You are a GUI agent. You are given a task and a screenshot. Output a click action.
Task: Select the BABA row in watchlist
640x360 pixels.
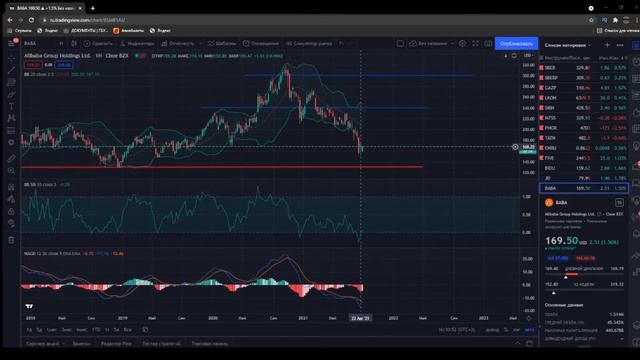584,188
